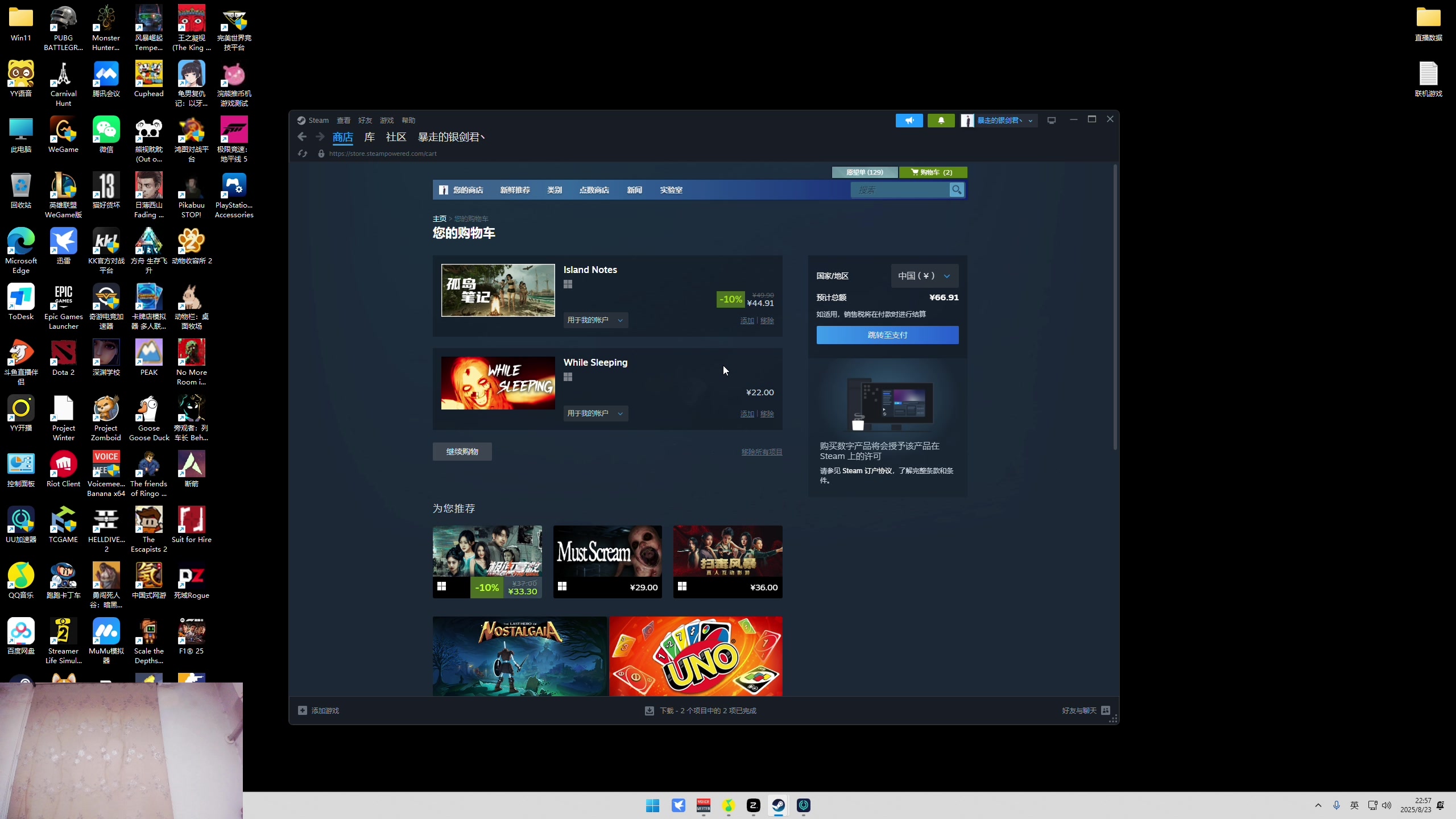Open the UNO recommendation banner
Screen dimensions: 1456x819
pos(696,656)
